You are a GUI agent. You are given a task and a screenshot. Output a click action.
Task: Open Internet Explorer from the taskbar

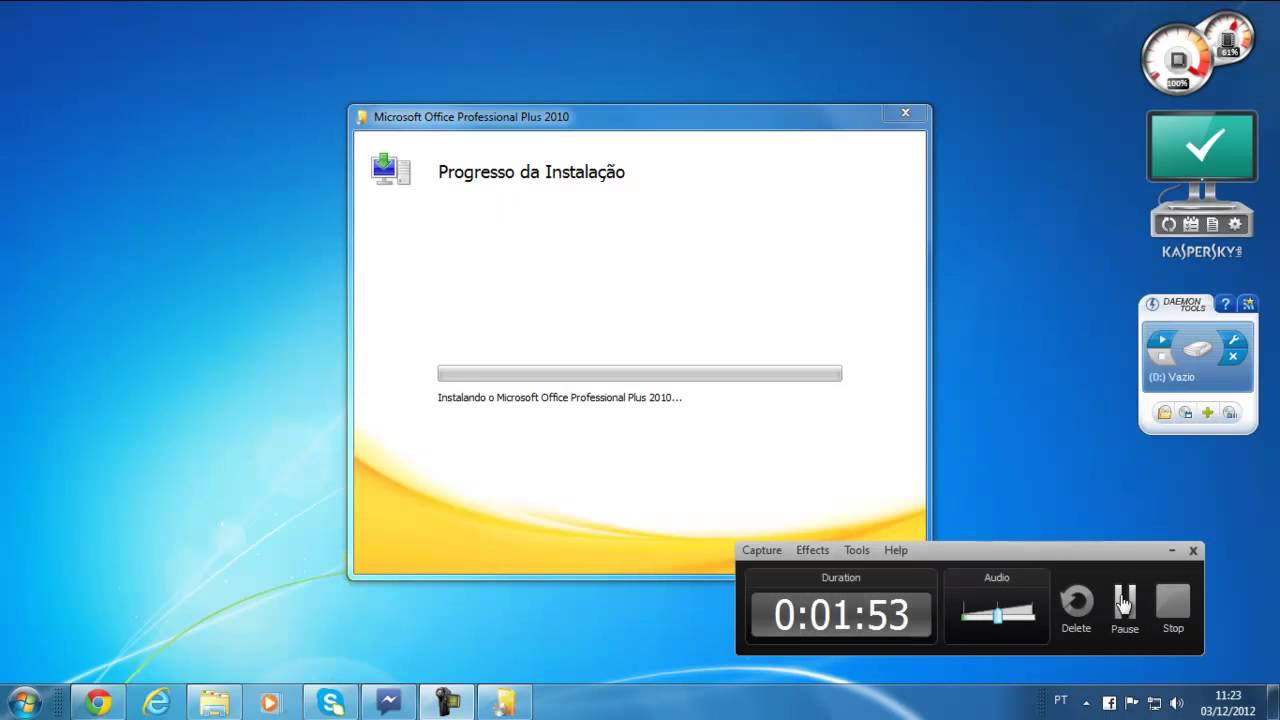click(156, 703)
